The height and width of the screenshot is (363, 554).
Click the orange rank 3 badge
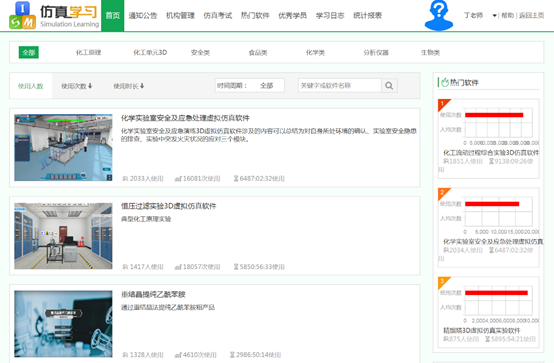[443, 282]
